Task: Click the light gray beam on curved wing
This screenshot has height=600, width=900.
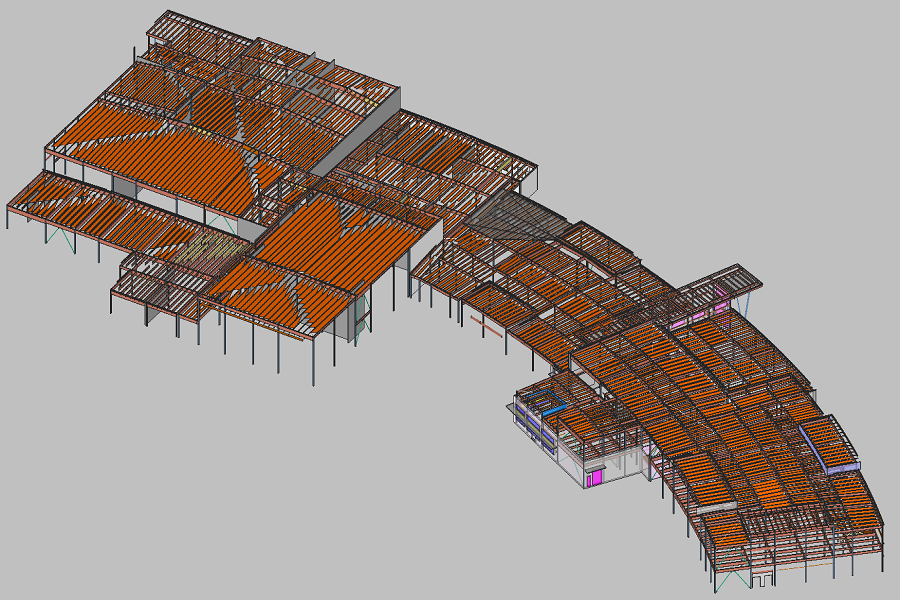Action: 715,509
